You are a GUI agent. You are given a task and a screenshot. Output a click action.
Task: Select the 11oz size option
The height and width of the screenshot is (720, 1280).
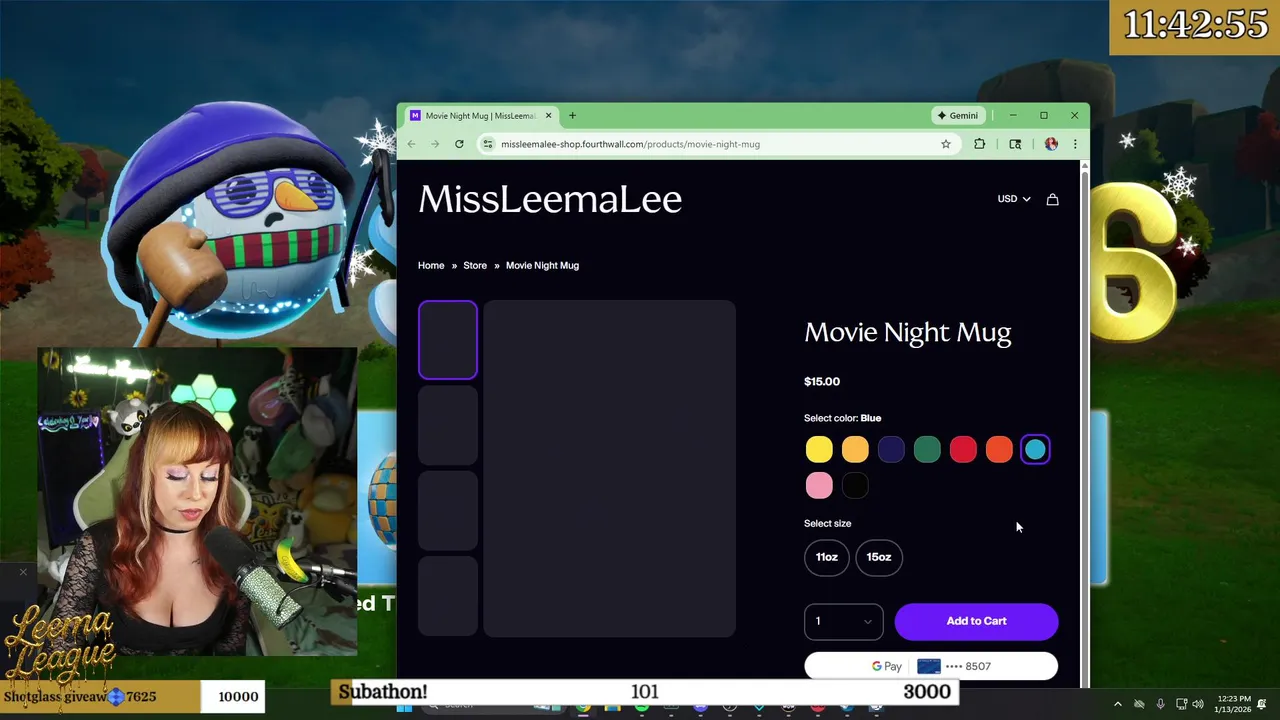pyautogui.click(x=827, y=557)
